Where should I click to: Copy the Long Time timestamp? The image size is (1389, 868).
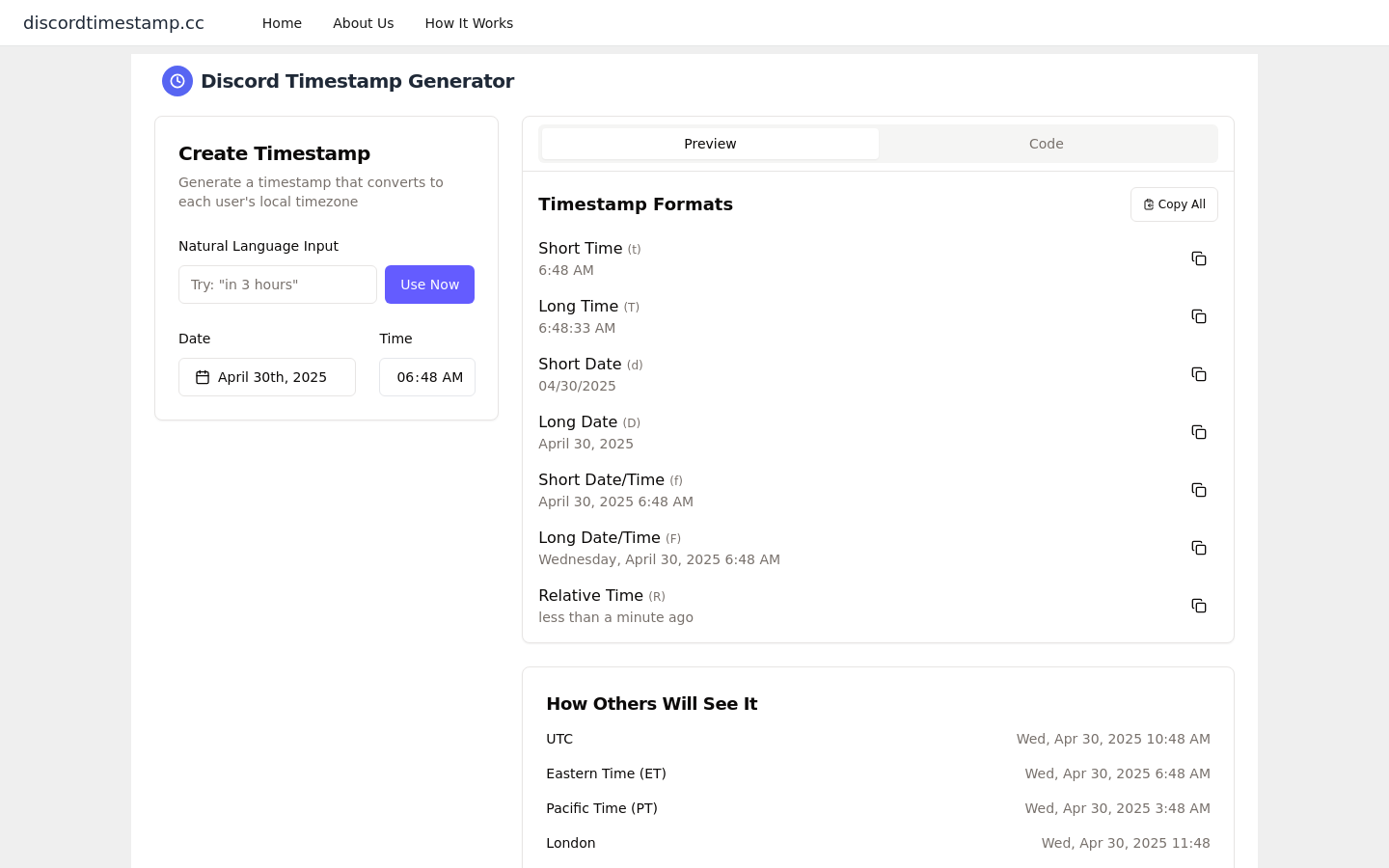click(x=1199, y=316)
